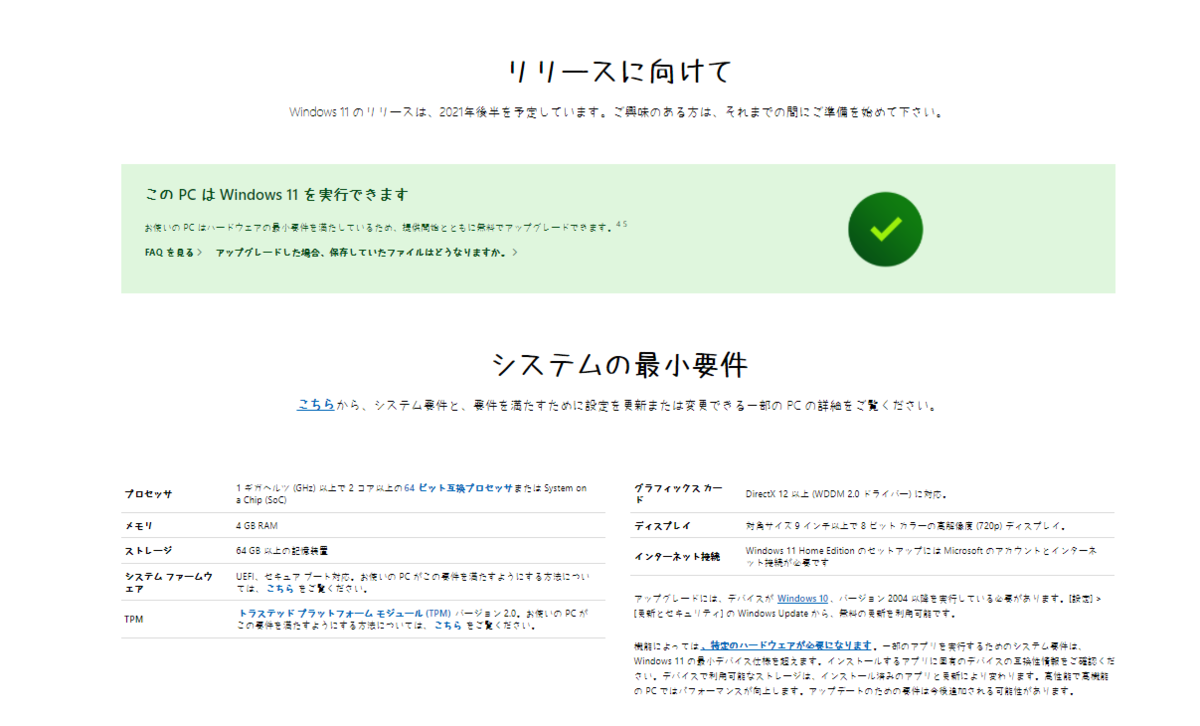Screen dimensions: 1200x726
Task: Click the '4 GB RAM' value
Action: [259, 525]
